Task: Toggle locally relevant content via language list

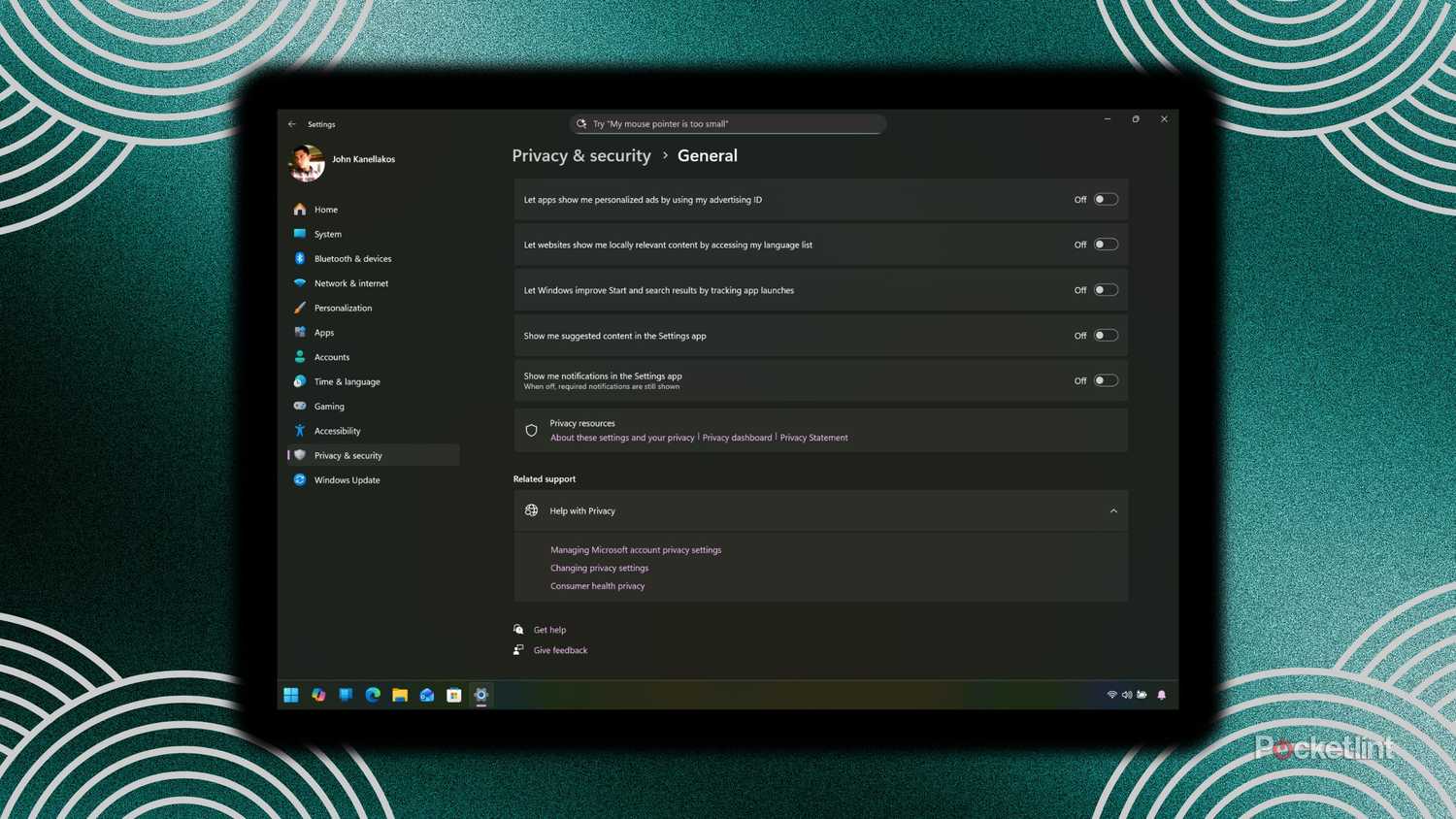Action: coord(1105,244)
